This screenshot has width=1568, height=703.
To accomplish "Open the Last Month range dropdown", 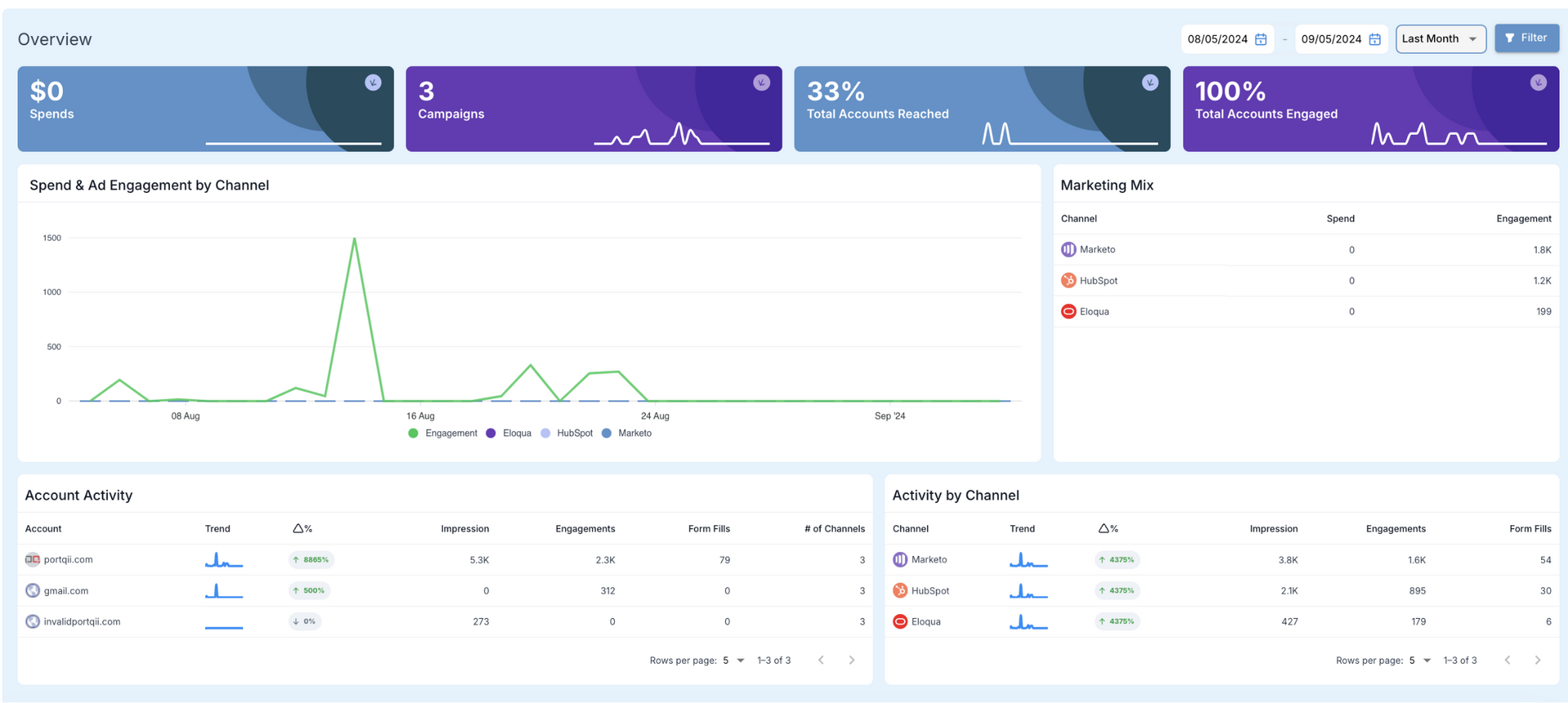I will (1441, 38).
